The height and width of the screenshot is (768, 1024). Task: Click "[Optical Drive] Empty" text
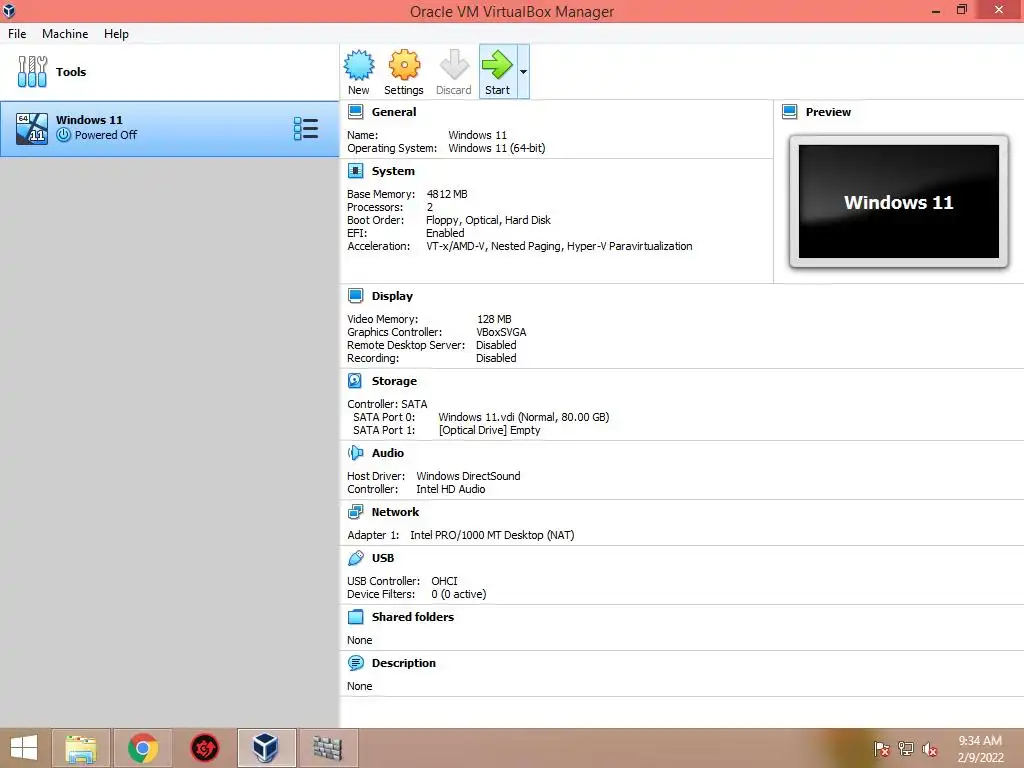coord(490,430)
